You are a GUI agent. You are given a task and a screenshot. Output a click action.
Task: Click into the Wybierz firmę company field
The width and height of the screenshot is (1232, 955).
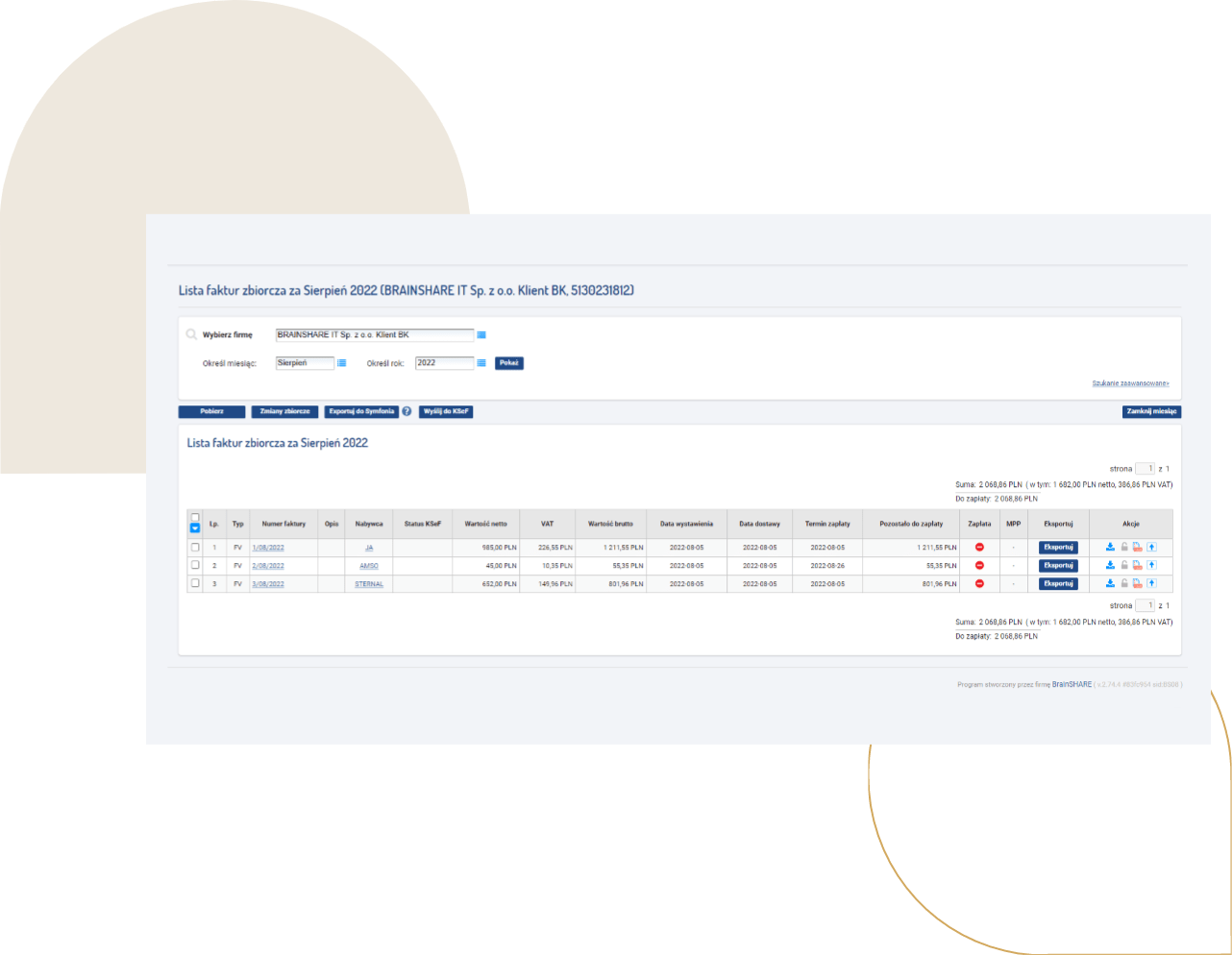point(375,335)
